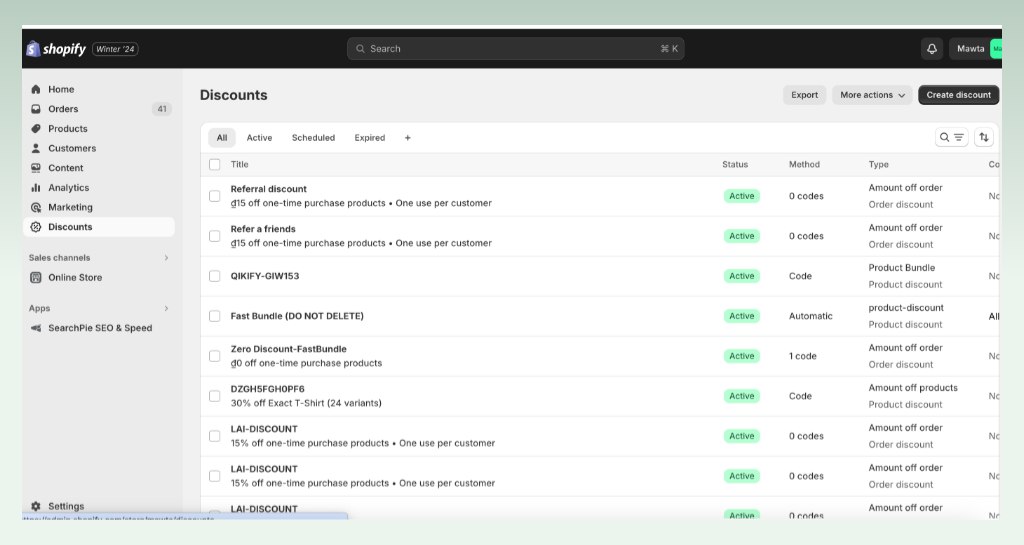Click the orders count badge 41
The image size is (1024, 545).
tap(162, 109)
